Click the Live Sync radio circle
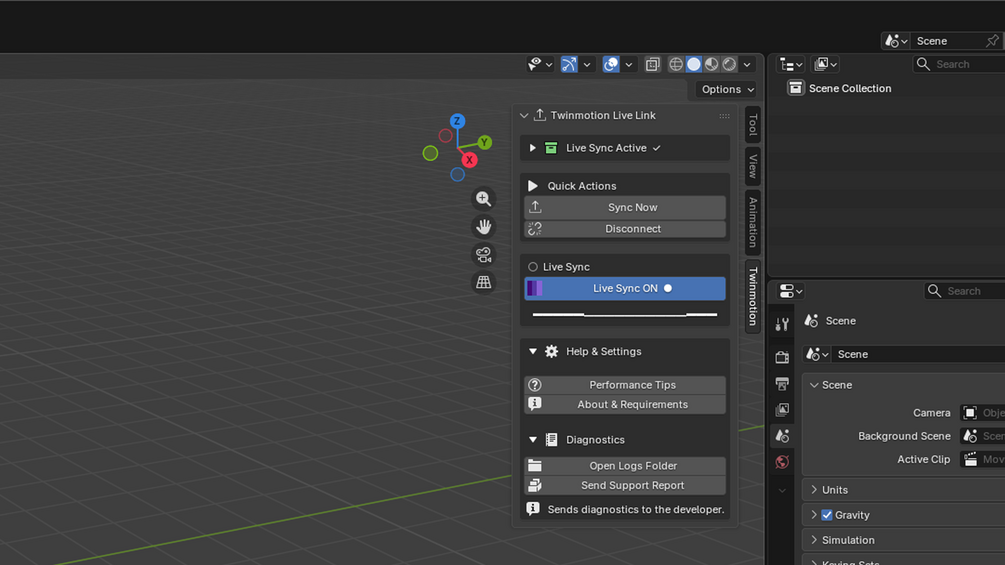 coord(533,266)
